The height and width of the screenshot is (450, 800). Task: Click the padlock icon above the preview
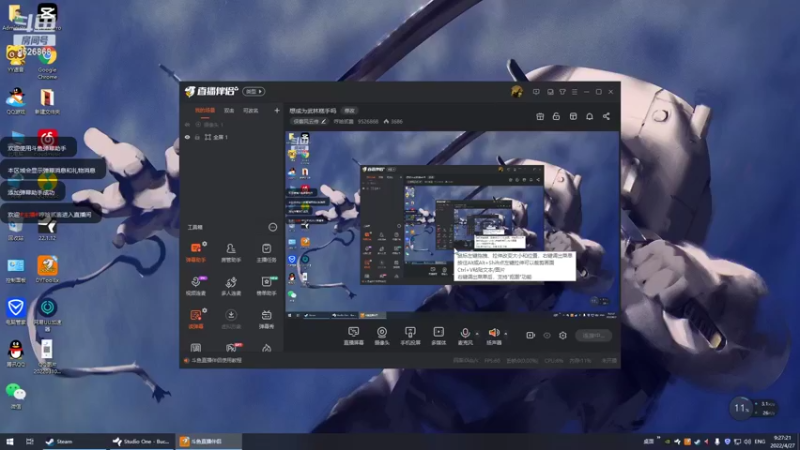point(556,116)
